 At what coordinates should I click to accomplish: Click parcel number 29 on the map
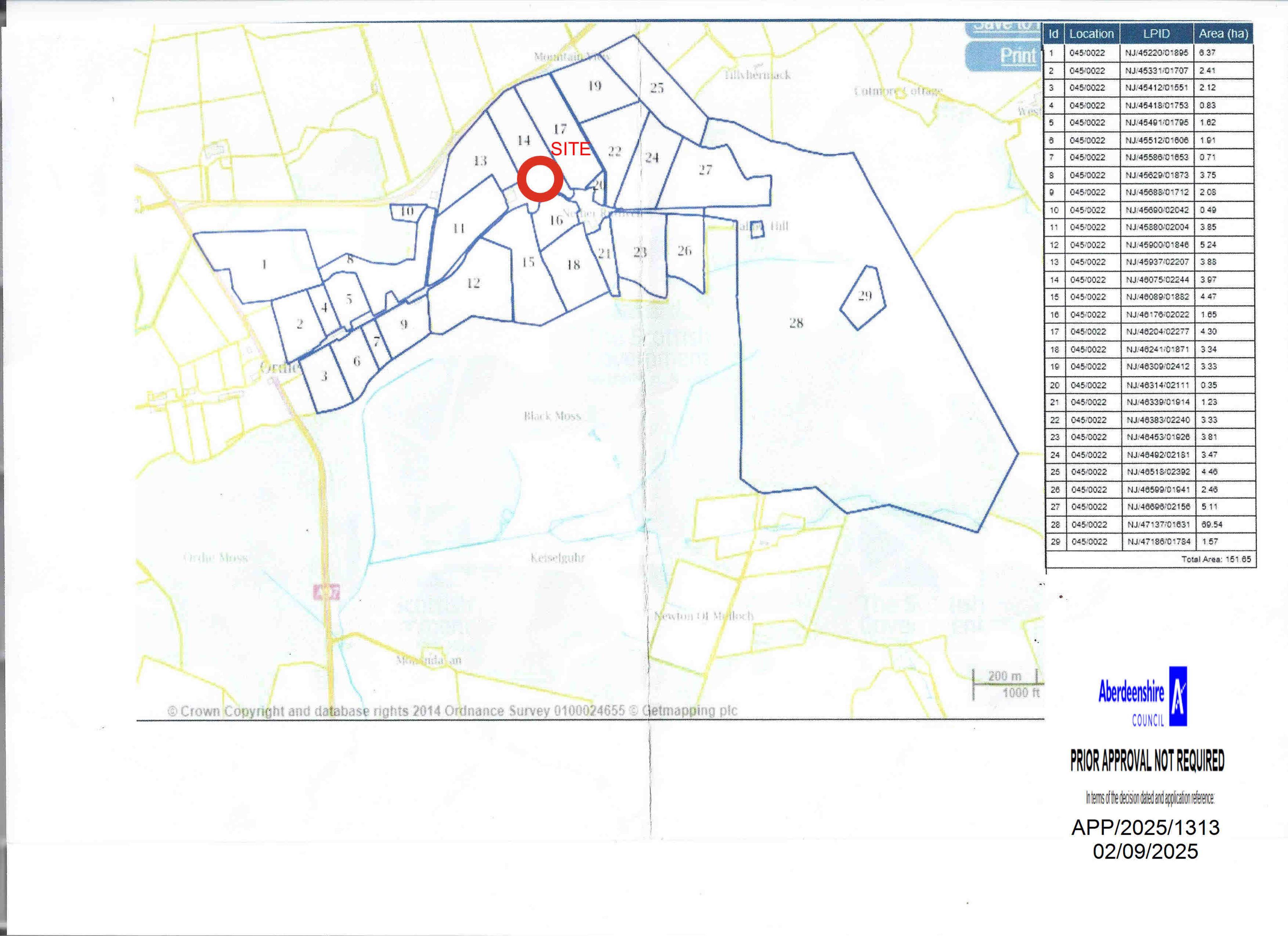click(864, 296)
